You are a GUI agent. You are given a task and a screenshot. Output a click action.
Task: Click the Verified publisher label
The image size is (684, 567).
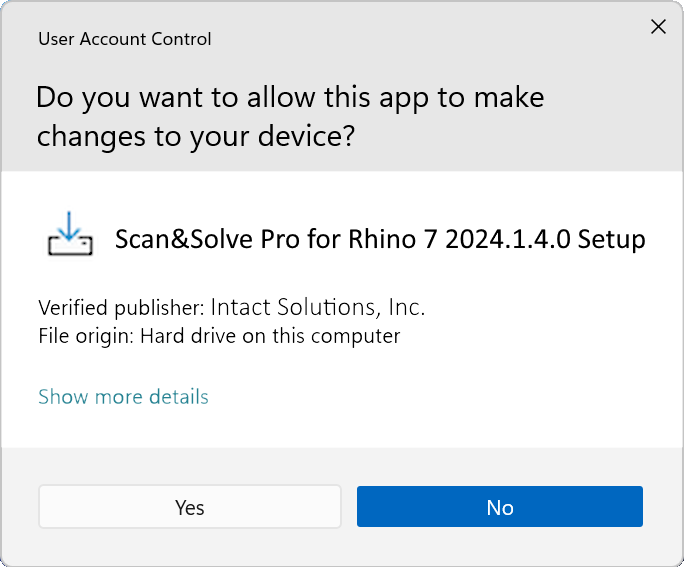pos(122,308)
